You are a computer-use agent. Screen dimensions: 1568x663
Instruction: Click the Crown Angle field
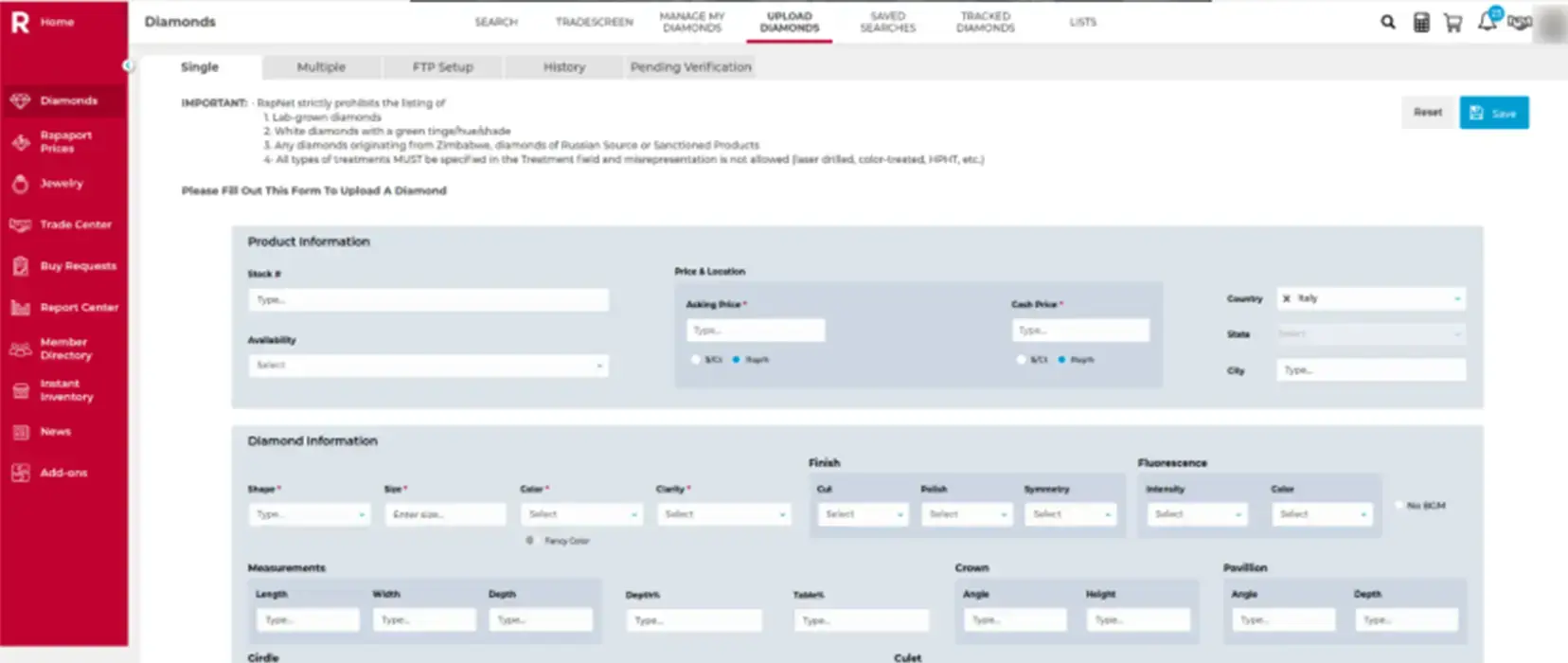(1015, 620)
